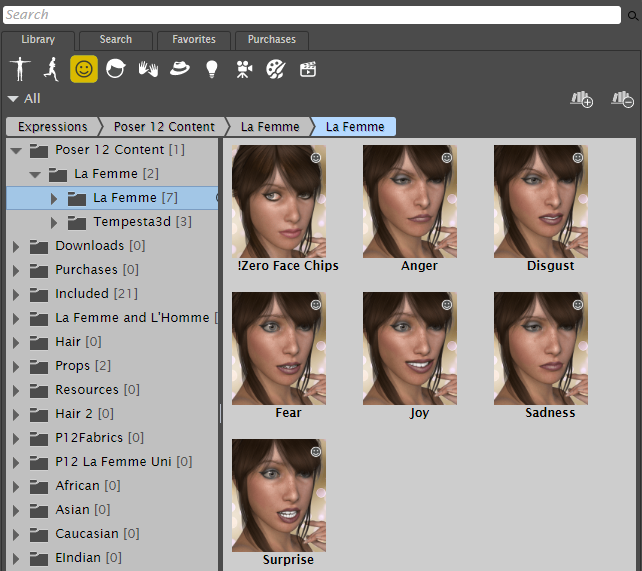The width and height of the screenshot is (642, 571).
Task: Click the Remove Library icon
Action: click(622, 98)
